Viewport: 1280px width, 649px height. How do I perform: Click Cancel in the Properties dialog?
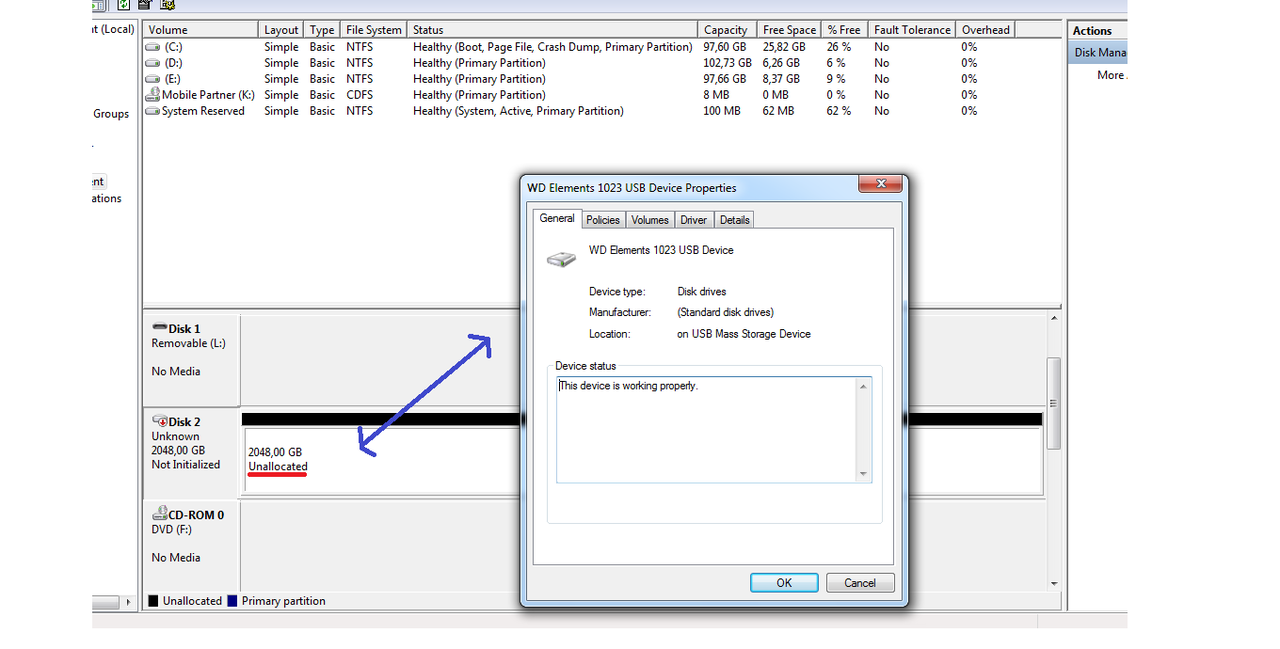[860, 583]
